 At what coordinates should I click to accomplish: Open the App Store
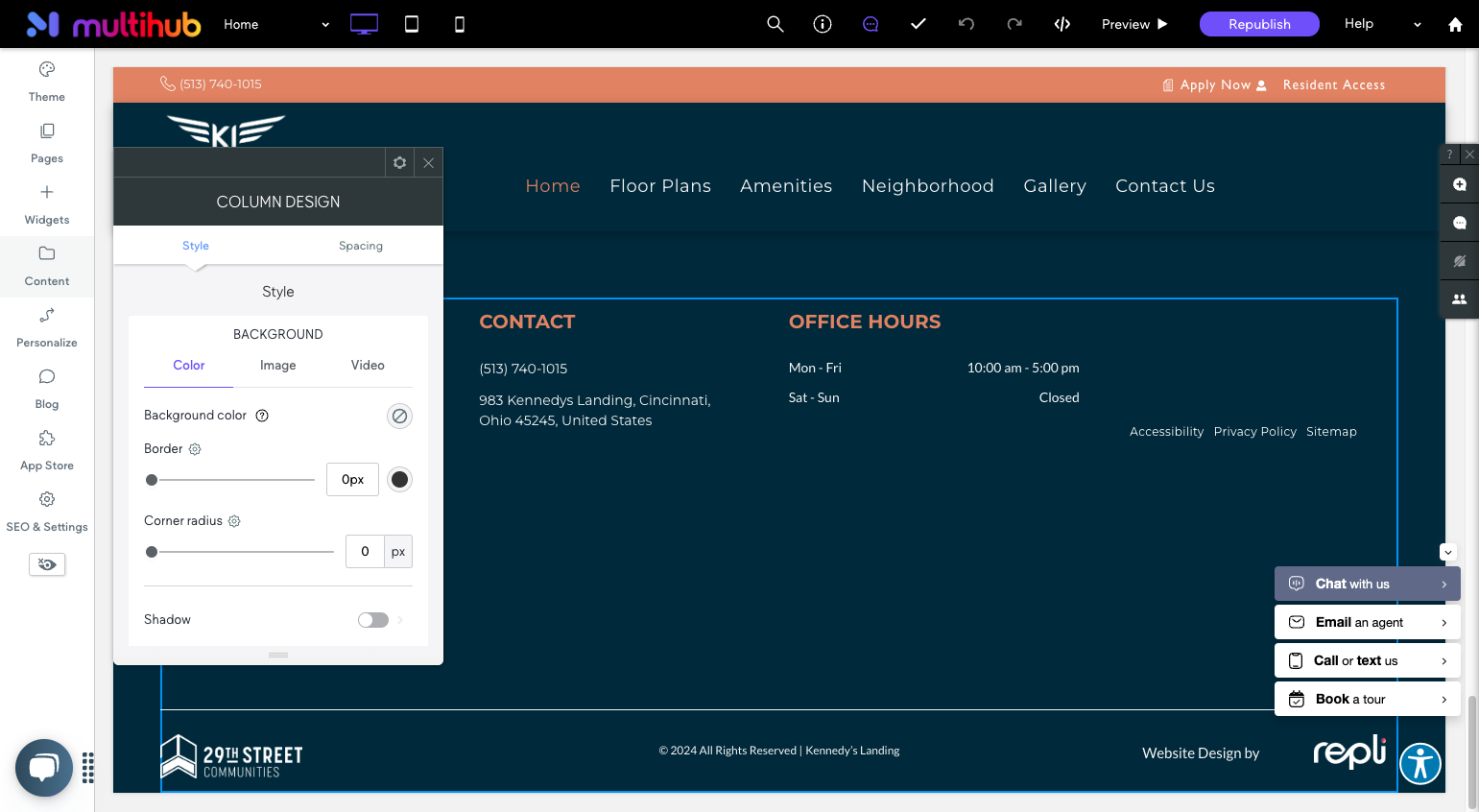(x=47, y=451)
